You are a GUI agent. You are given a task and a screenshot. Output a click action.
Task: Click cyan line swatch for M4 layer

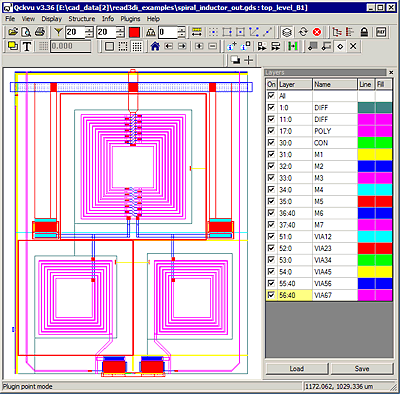tap(366, 190)
